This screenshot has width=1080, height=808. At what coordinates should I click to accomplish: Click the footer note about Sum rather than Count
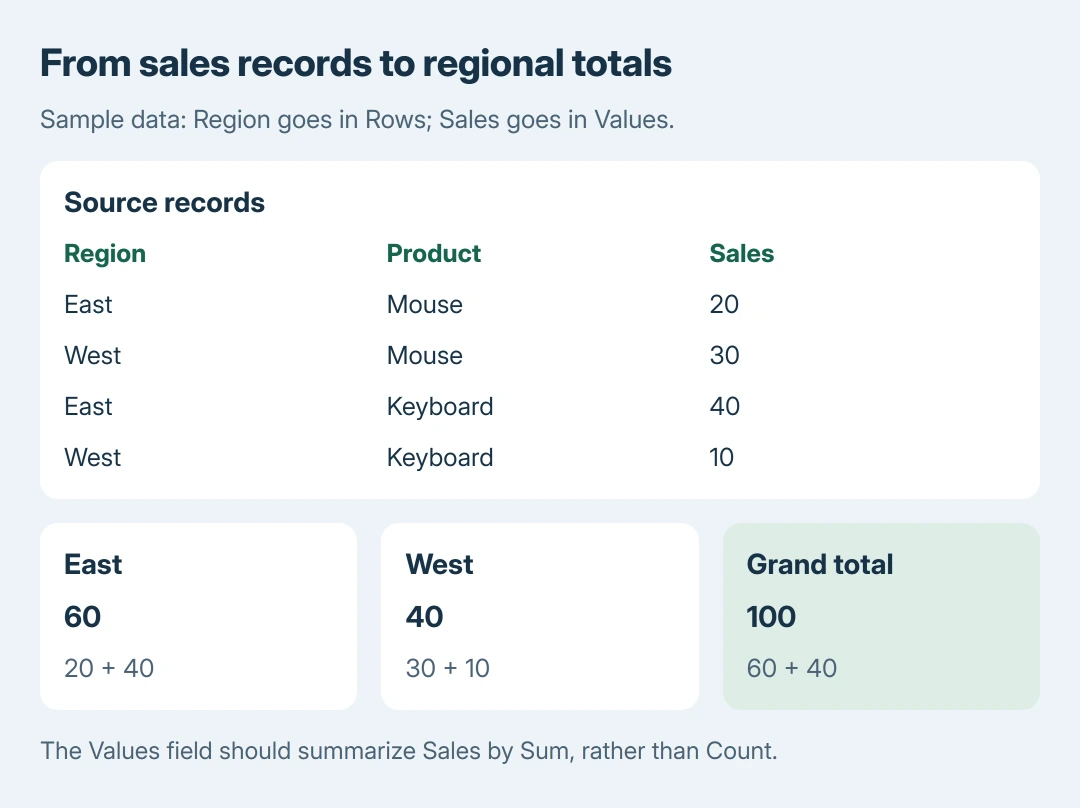[409, 751]
